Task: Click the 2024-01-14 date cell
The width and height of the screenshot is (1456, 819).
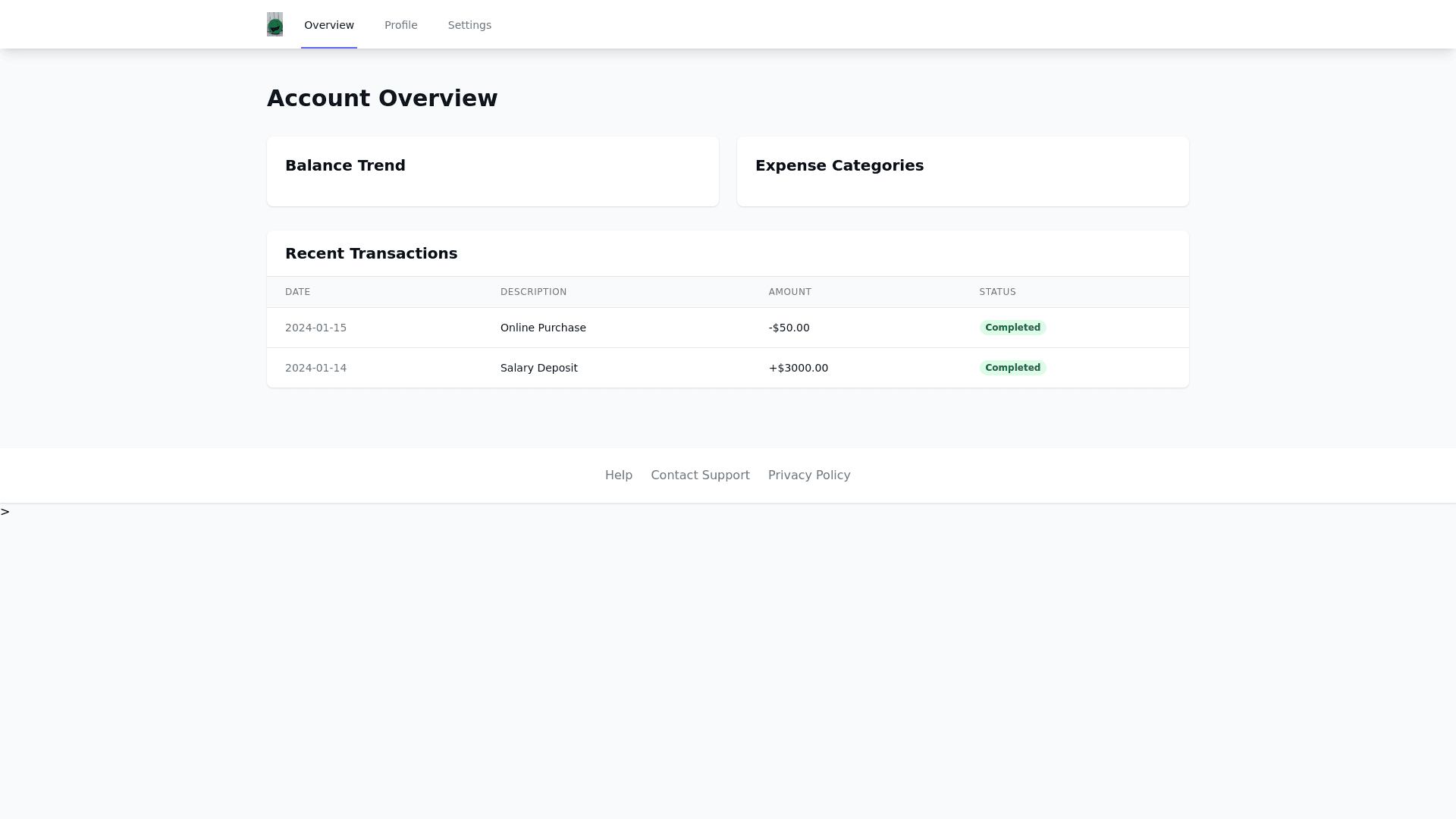Action: point(315,368)
